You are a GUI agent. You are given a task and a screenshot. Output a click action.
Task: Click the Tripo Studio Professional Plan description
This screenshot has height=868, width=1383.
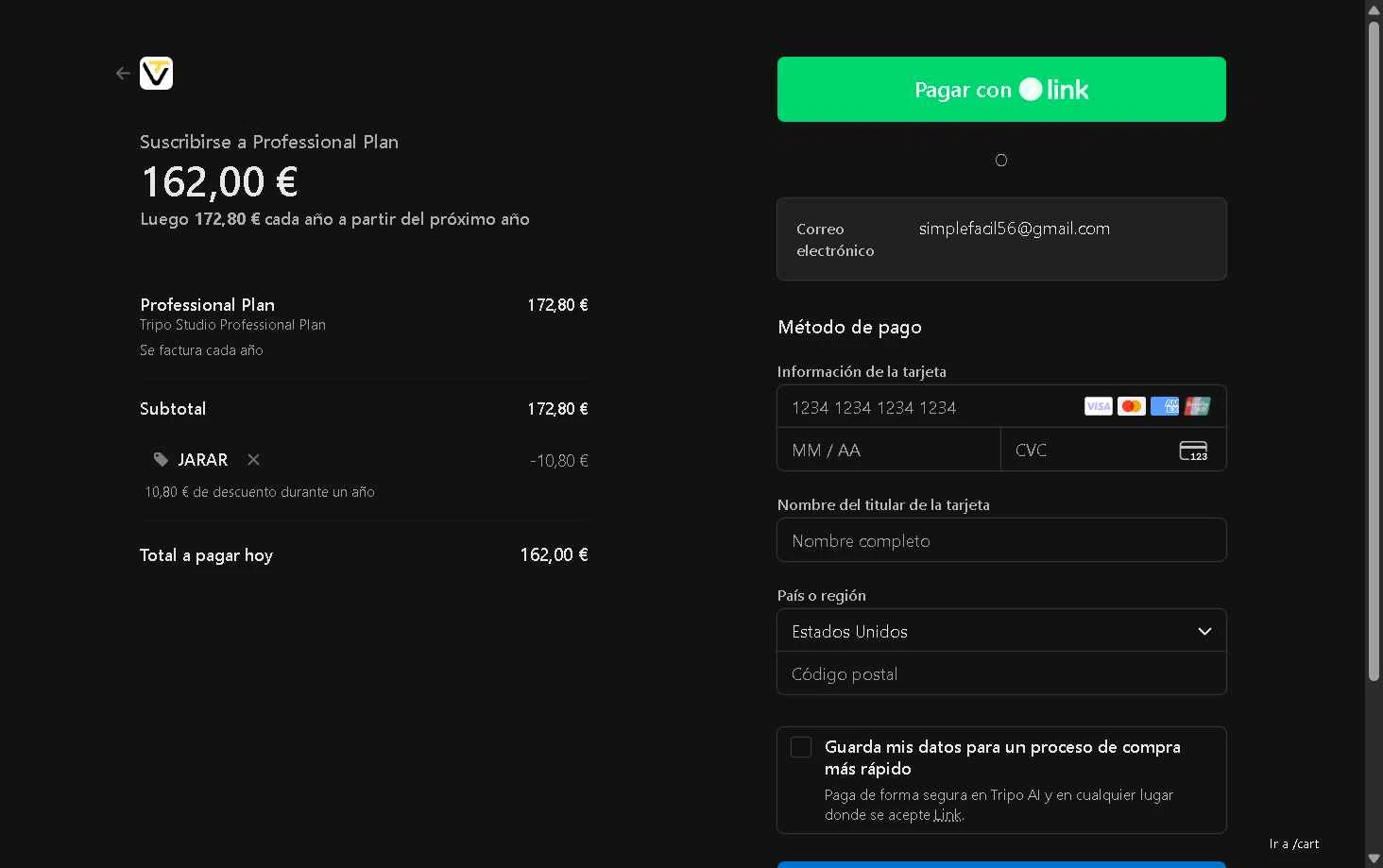(x=232, y=325)
